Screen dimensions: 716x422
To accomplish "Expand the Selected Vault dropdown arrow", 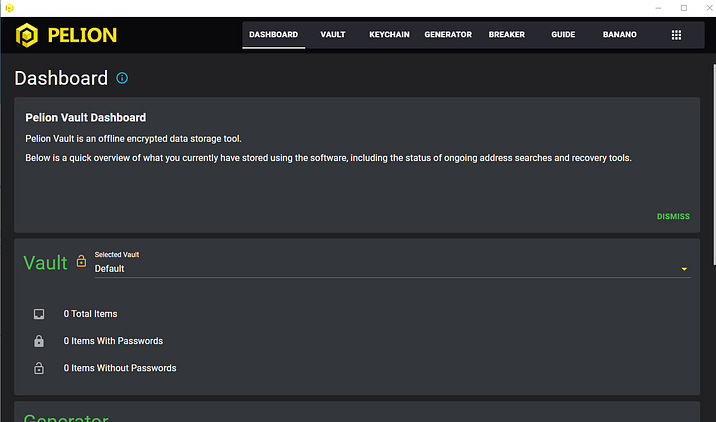I will click(684, 269).
